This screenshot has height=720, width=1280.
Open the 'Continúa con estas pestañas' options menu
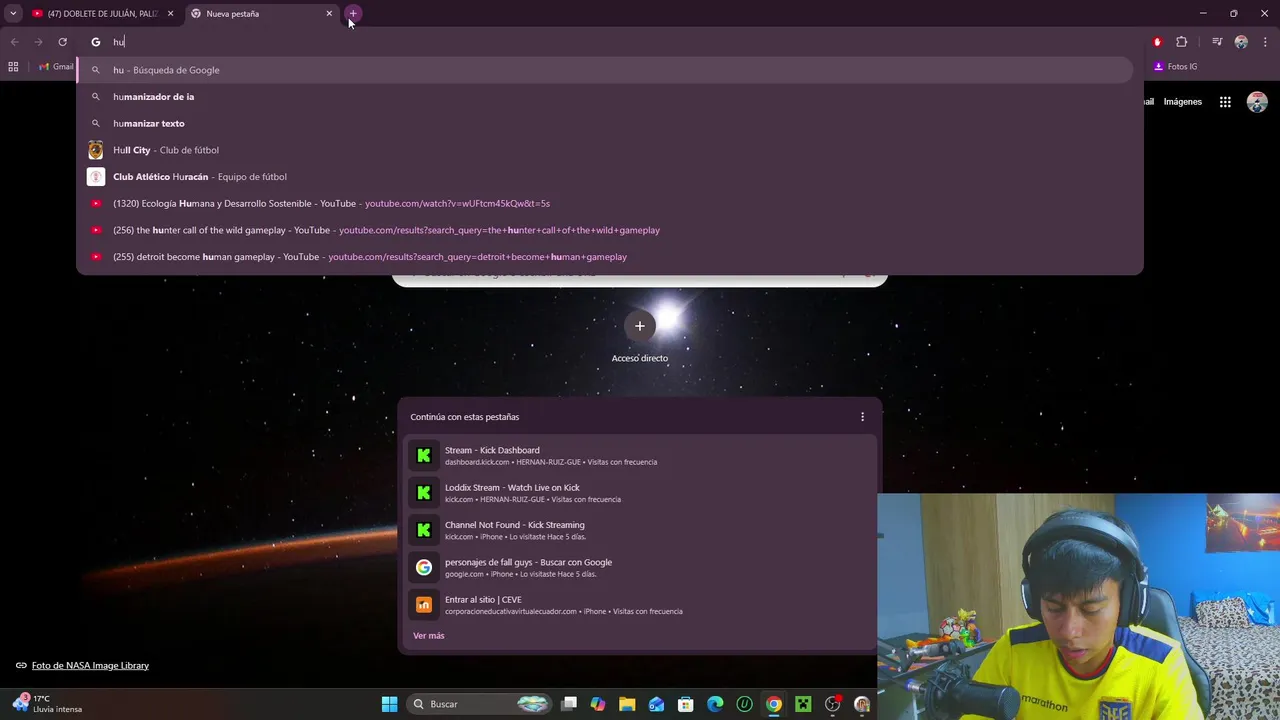[x=863, y=417]
